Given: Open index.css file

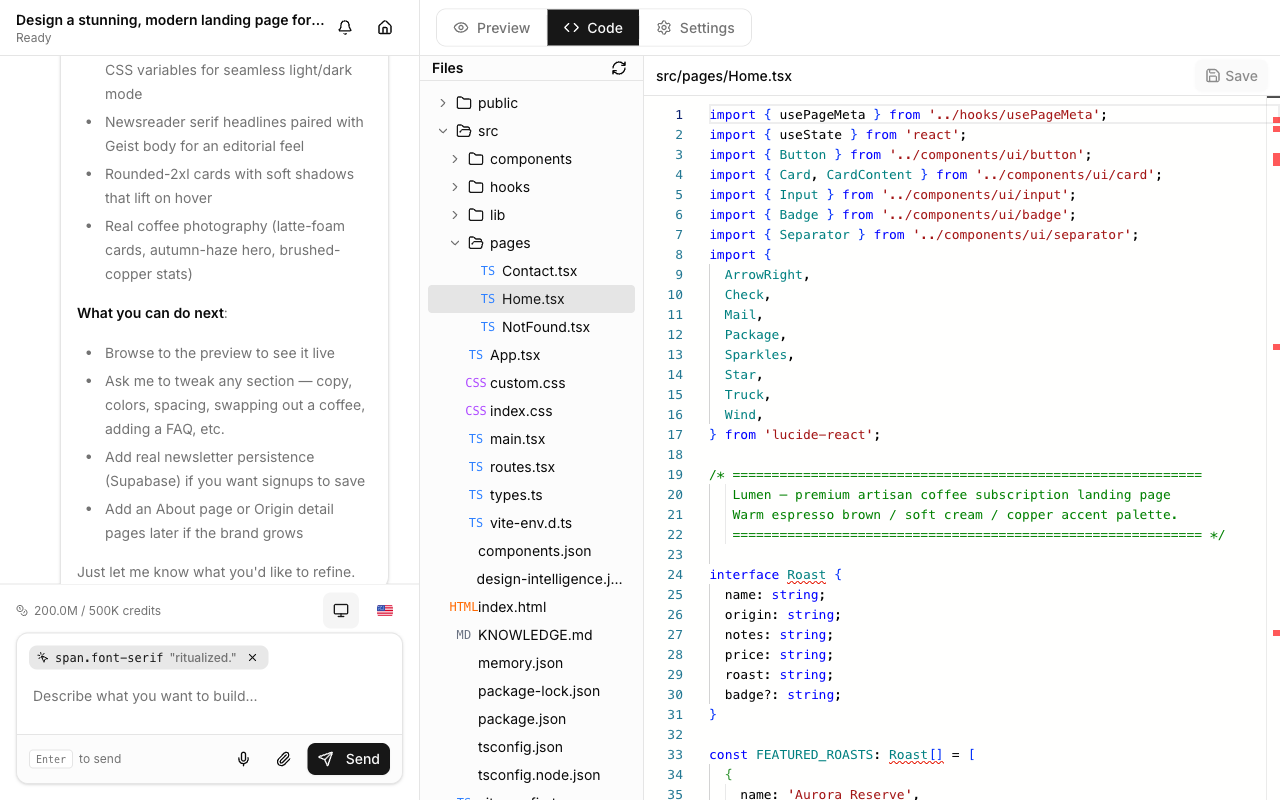Looking at the screenshot, I should pyautogui.click(x=531, y=411).
